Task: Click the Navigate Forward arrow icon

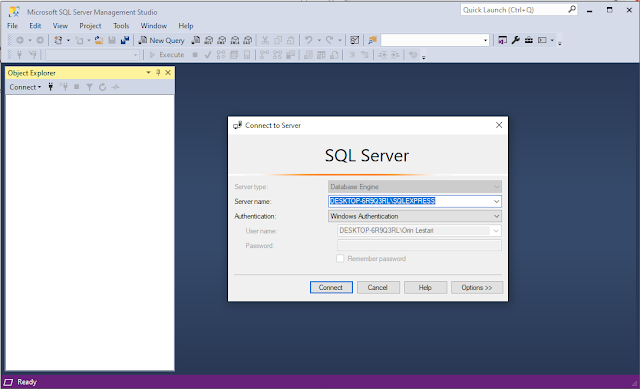Action: pyautogui.click(x=40, y=40)
